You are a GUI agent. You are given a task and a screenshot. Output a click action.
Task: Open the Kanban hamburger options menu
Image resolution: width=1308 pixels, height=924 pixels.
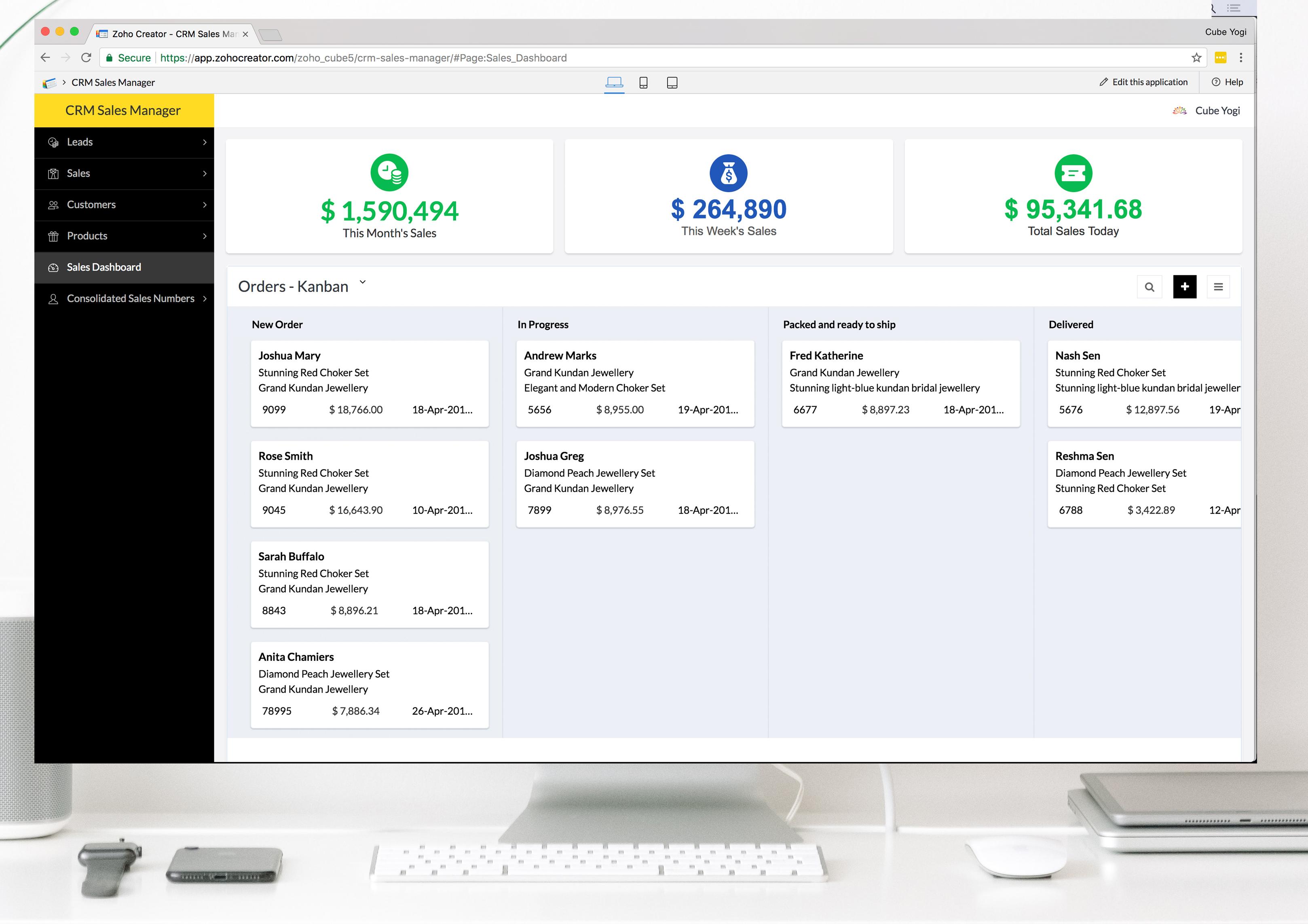(1219, 287)
